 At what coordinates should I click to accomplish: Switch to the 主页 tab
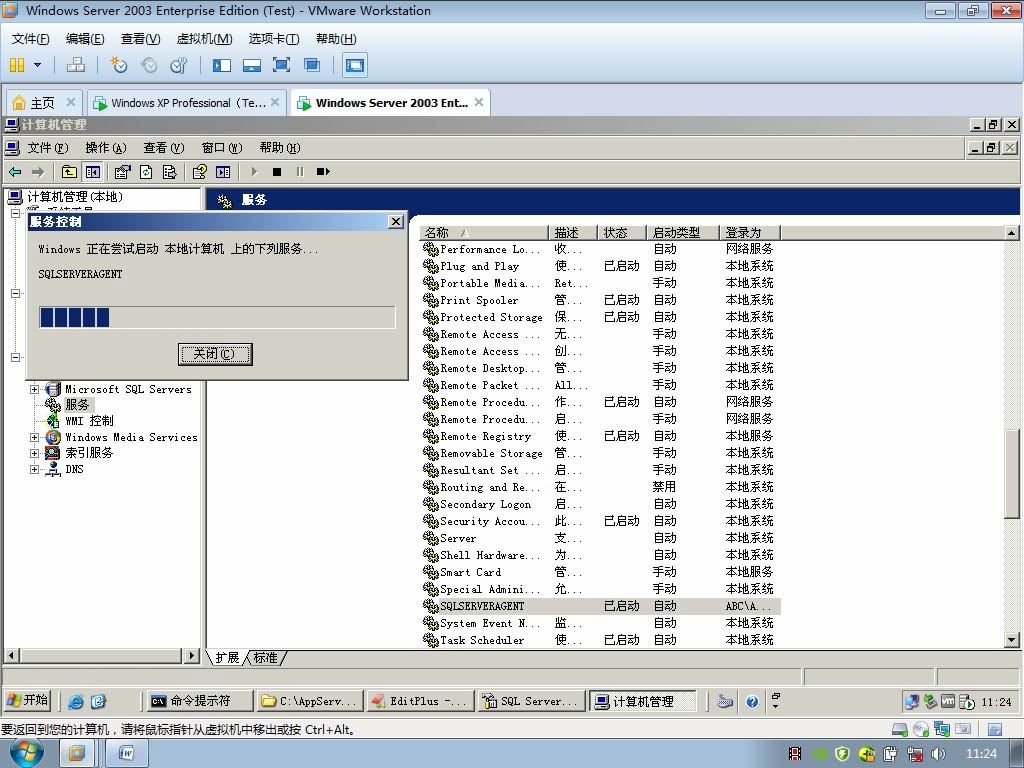point(43,103)
